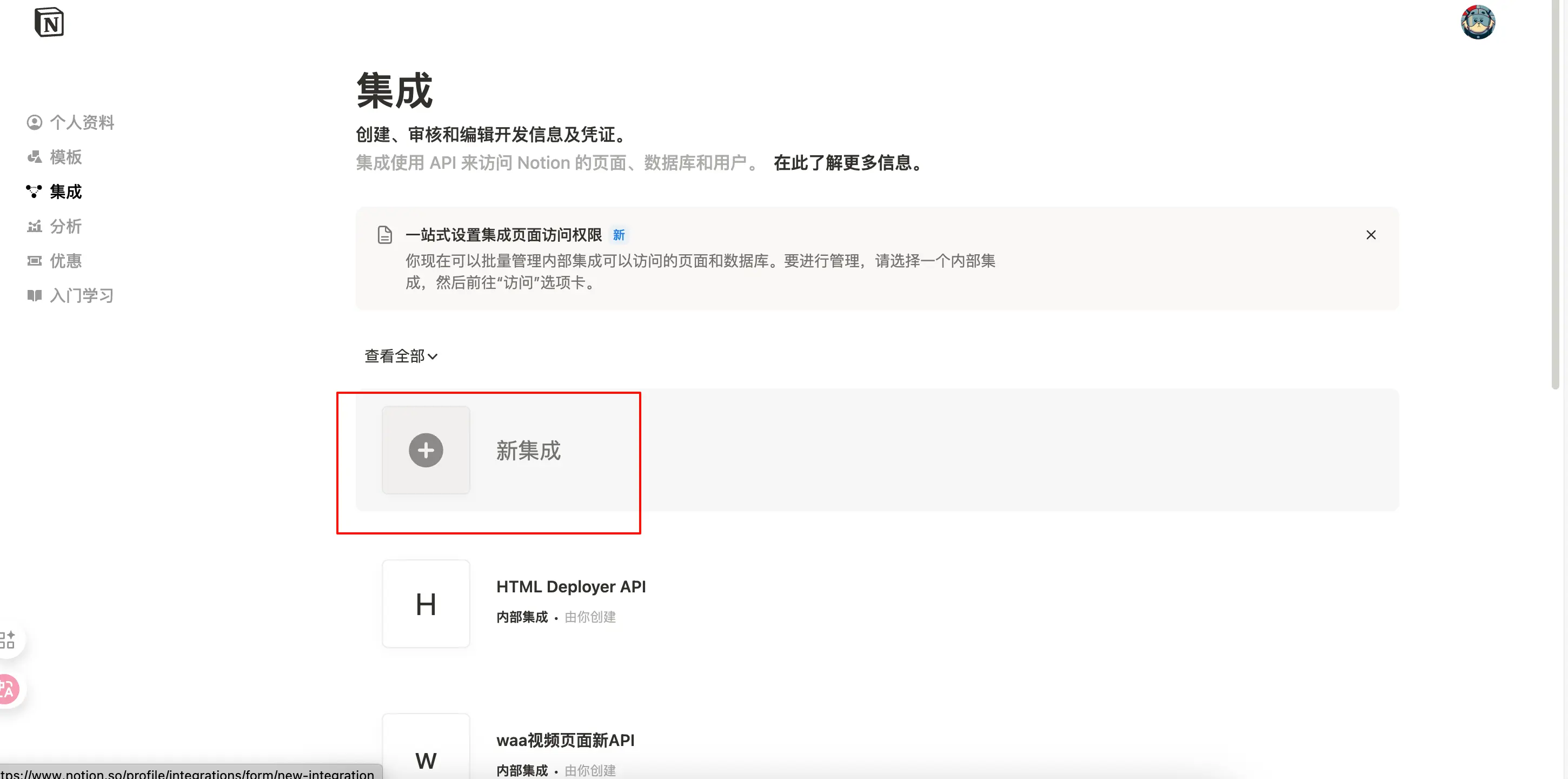The width and height of the screenshot is (1568, 779).
Task: Select the 优惠 offers sidebar icon
Action: point(35,261)
